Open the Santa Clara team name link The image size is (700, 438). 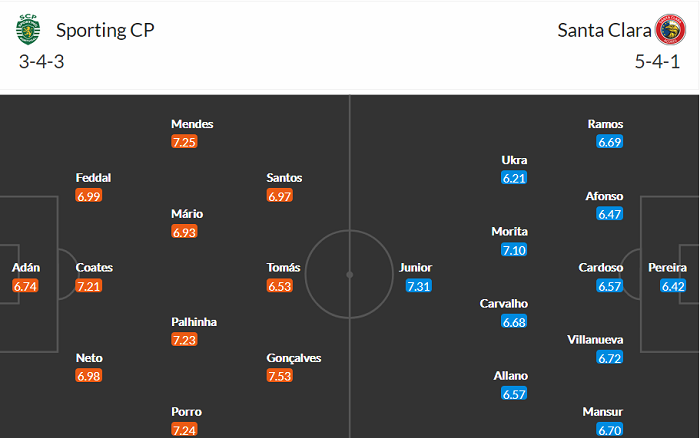[601, 29]
